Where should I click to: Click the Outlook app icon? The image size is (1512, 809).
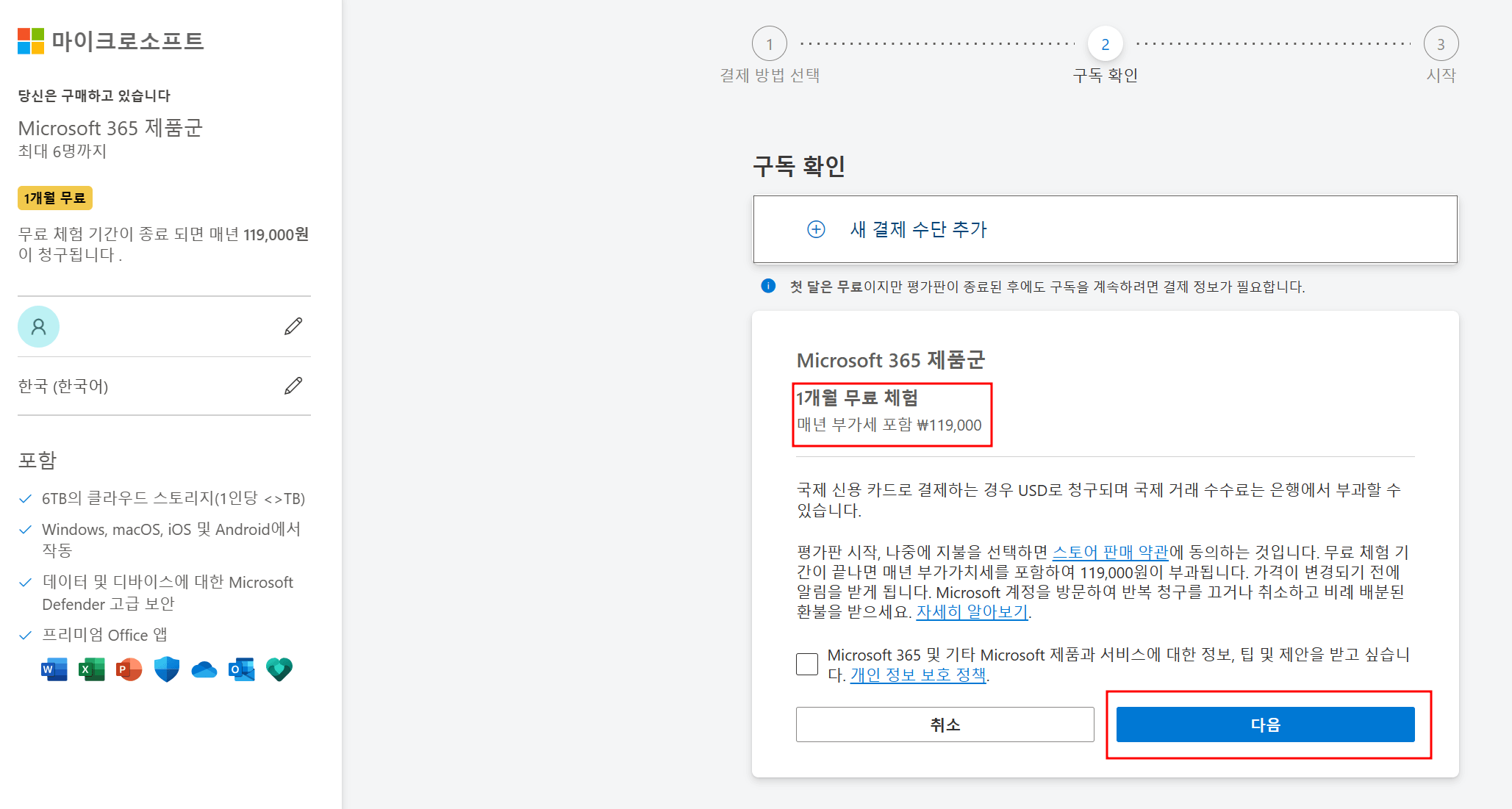tap(242, 669)
